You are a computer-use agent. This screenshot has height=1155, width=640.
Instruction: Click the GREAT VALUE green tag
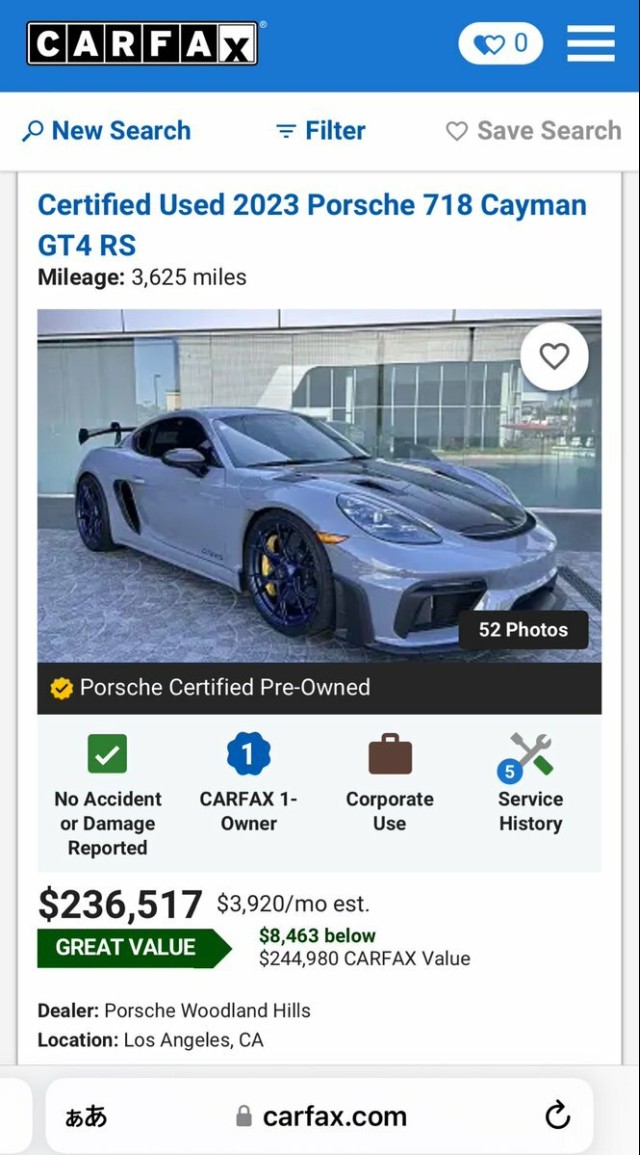coord(134,947)
